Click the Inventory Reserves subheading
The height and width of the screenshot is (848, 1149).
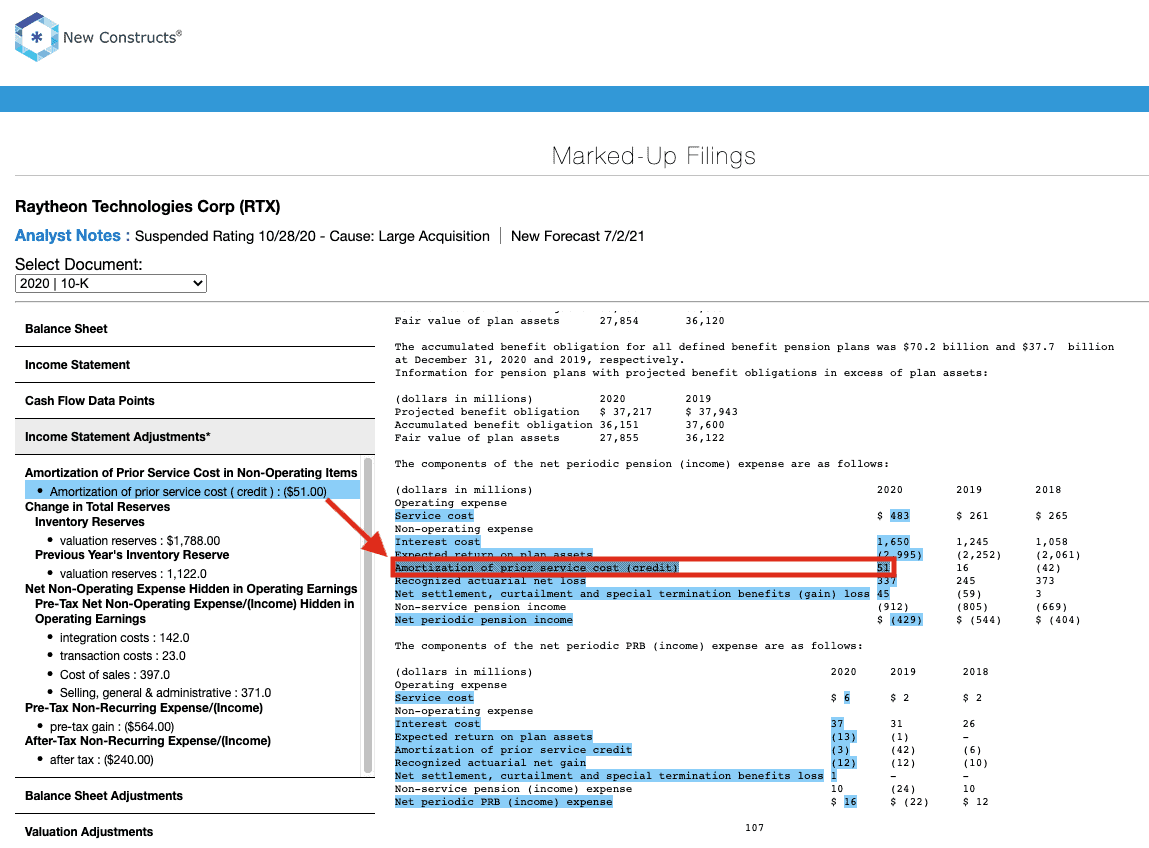coord(89,522)
